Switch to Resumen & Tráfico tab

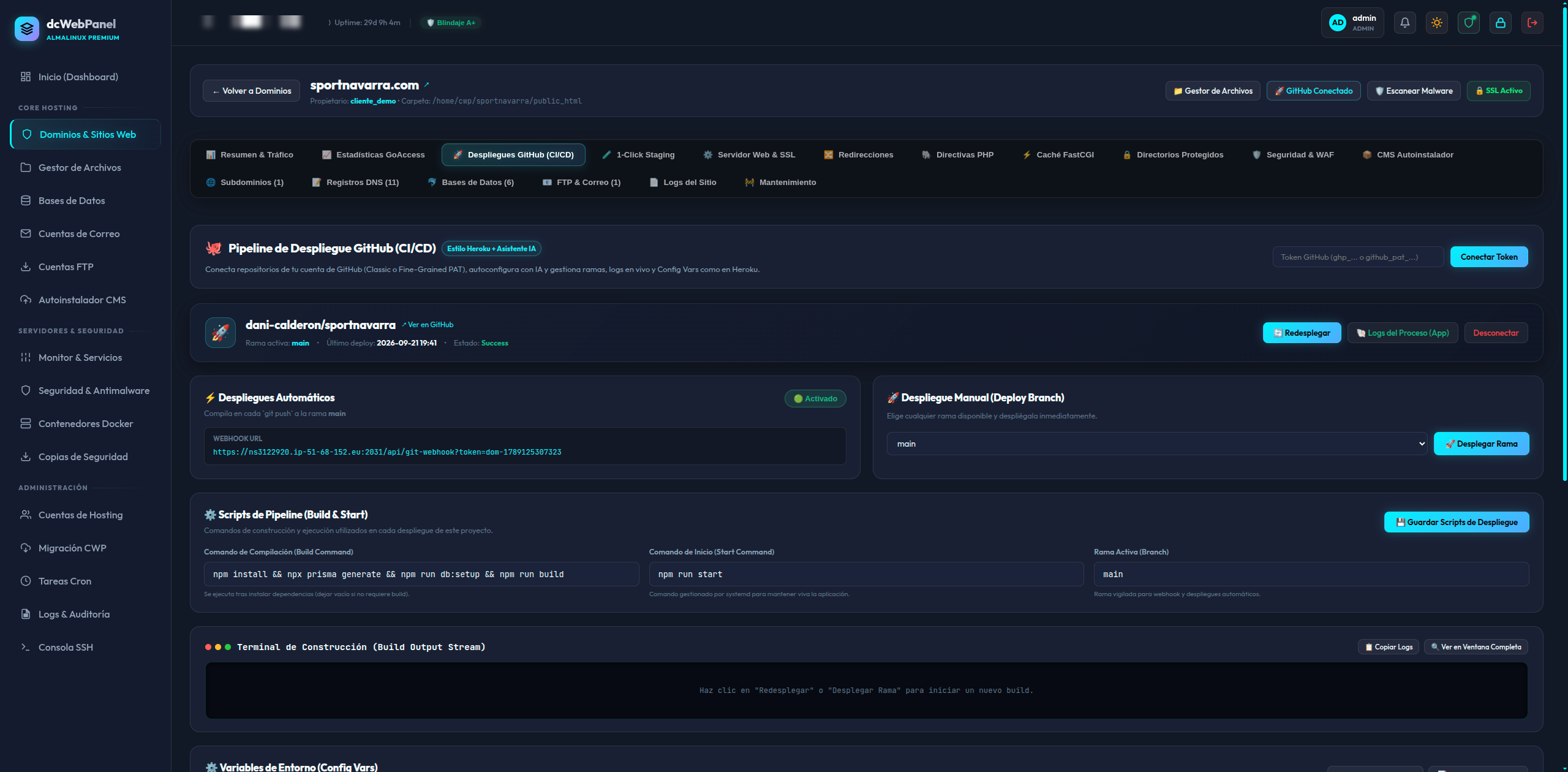pos(250,154)
